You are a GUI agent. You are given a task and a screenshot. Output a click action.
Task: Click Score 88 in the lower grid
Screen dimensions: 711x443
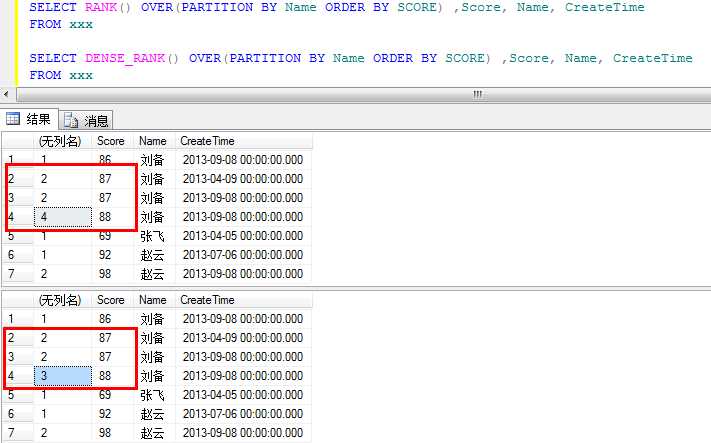tap(113, 375)
